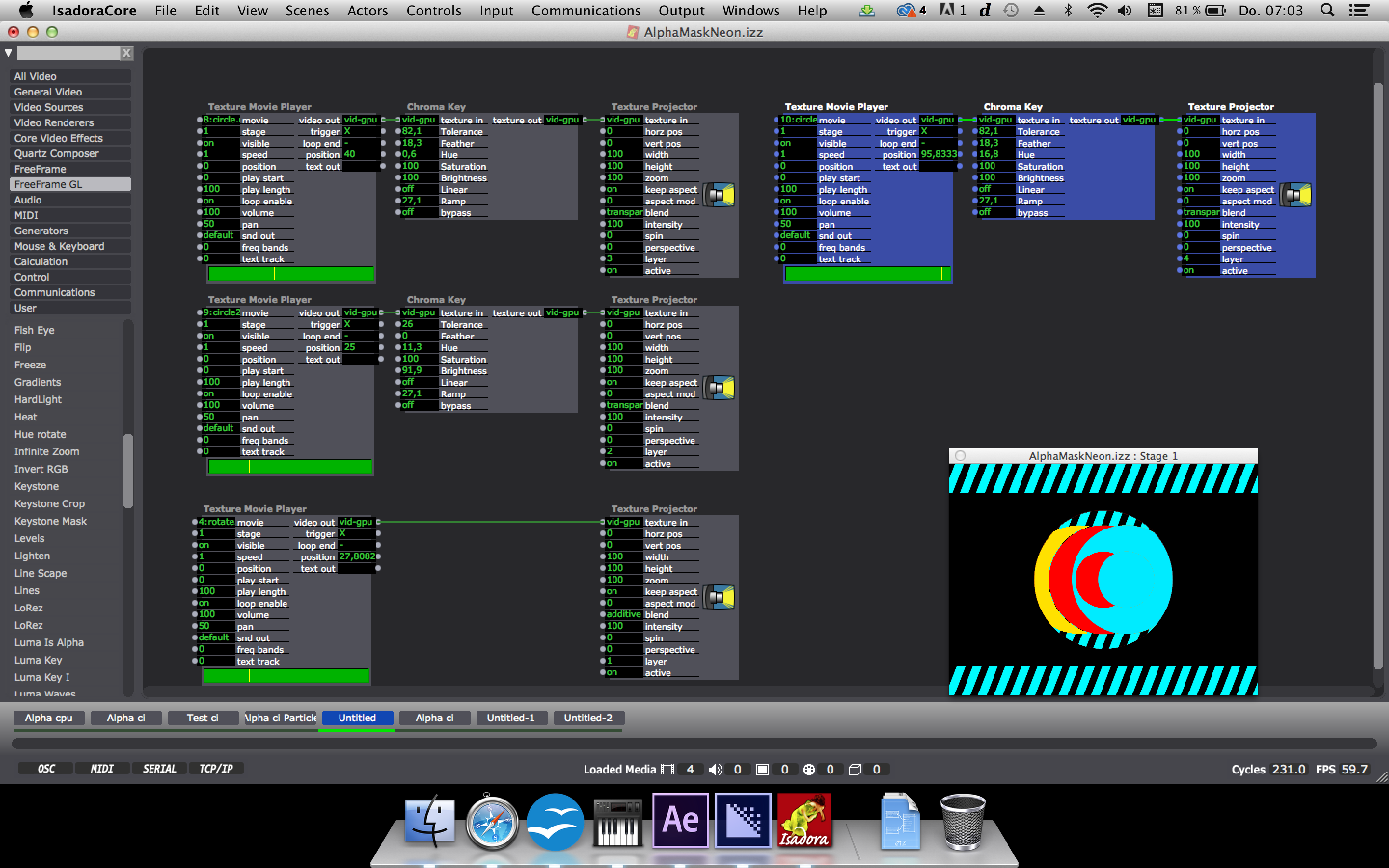This screenshot has height=868, width=1389.
Task: Click projector icon on layer 2 Texture Projector
Action: (x=719, y=388)
